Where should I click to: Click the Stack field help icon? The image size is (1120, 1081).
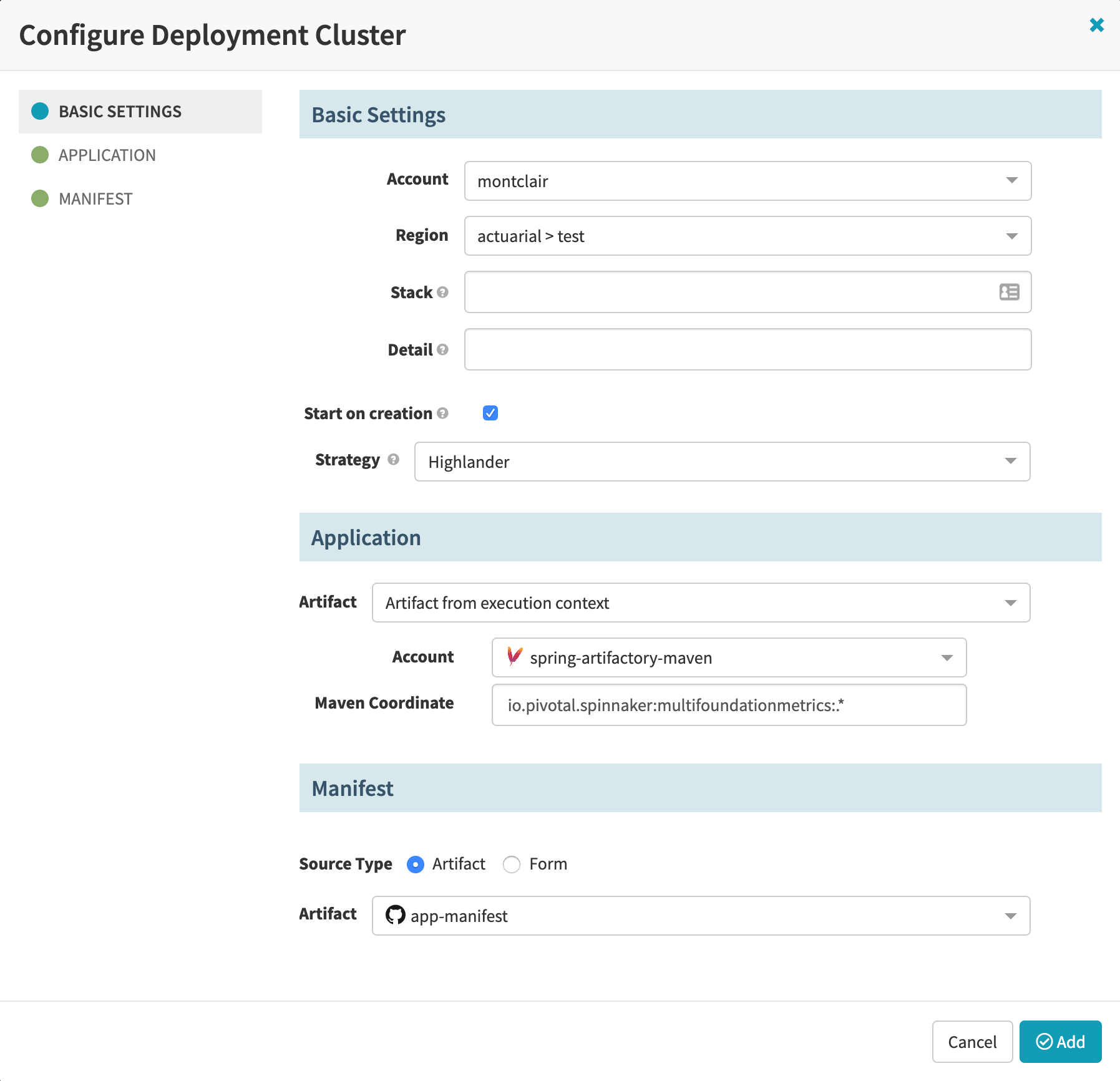click(x=443, y=293)
